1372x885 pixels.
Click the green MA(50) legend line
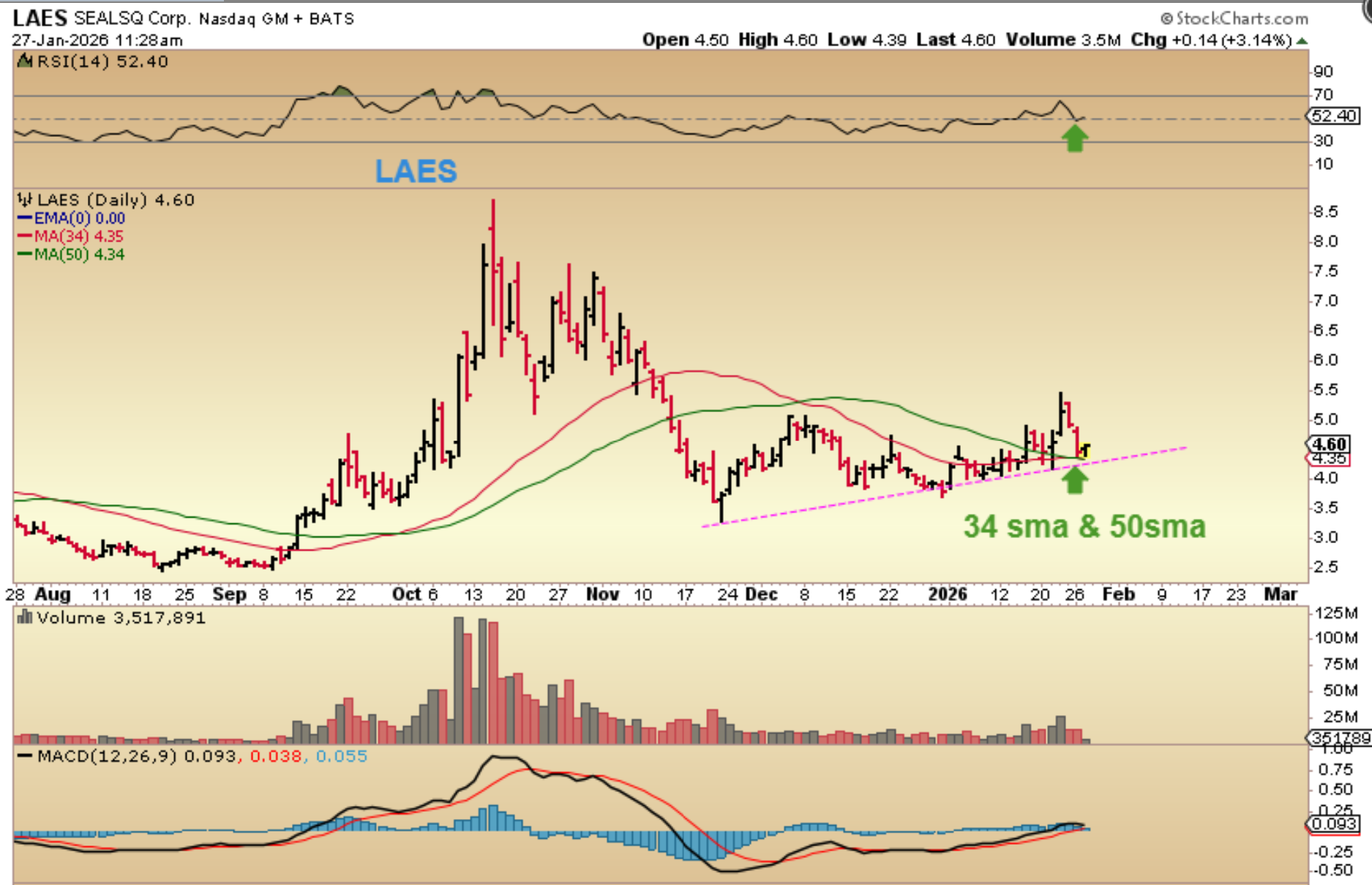[x=26, y=255]
